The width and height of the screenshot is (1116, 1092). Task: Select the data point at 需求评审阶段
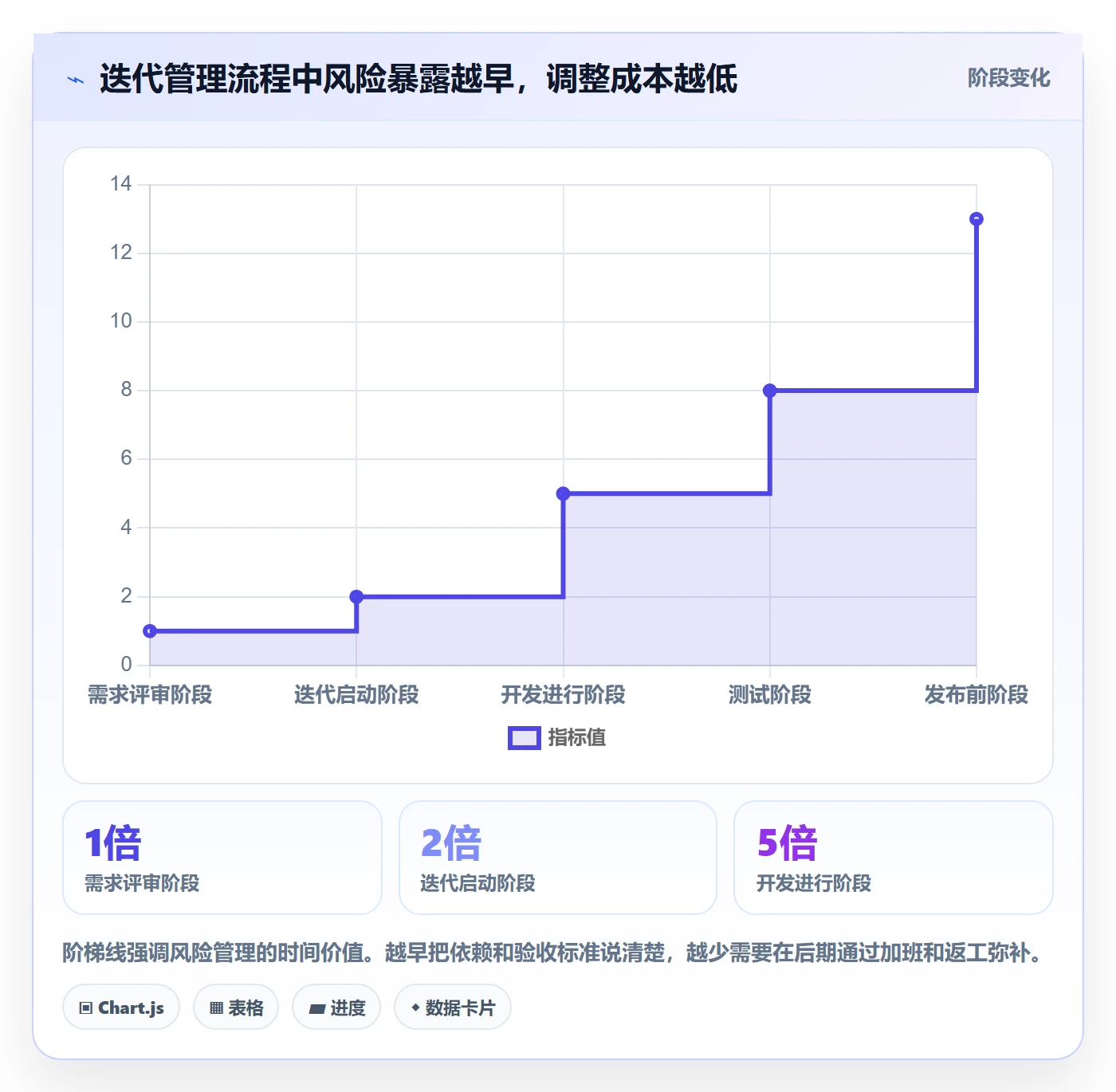(150, 631)
